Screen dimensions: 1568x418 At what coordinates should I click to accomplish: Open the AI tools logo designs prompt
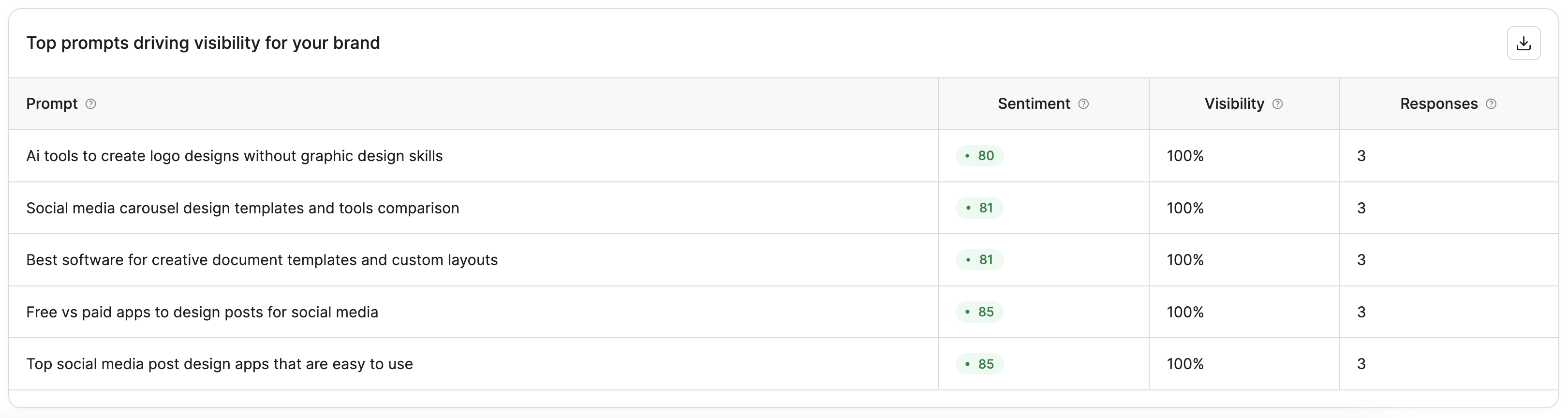(235, 156)
